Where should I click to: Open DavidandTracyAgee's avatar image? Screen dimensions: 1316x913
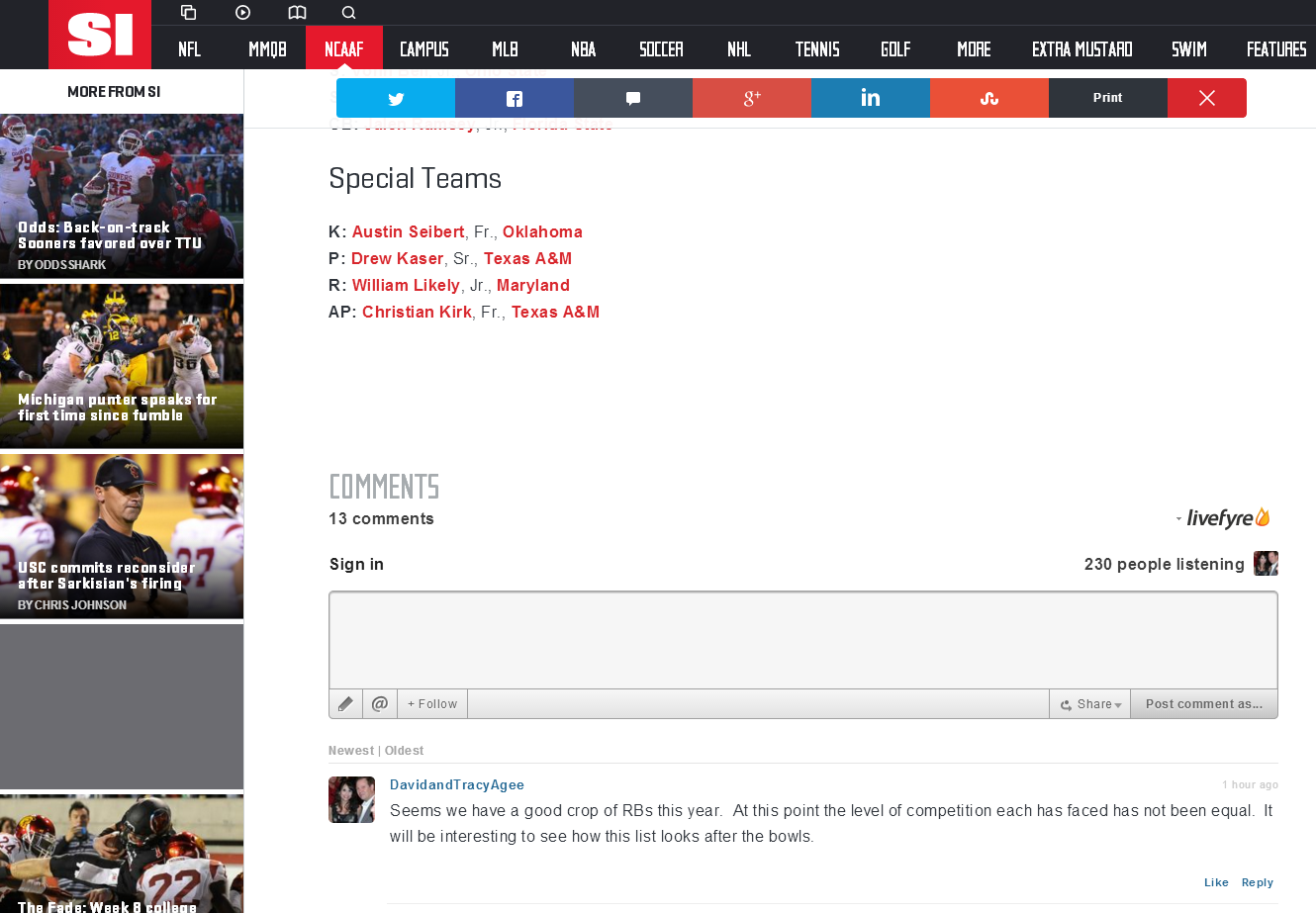pyautogui.click(x=351, y=799)
